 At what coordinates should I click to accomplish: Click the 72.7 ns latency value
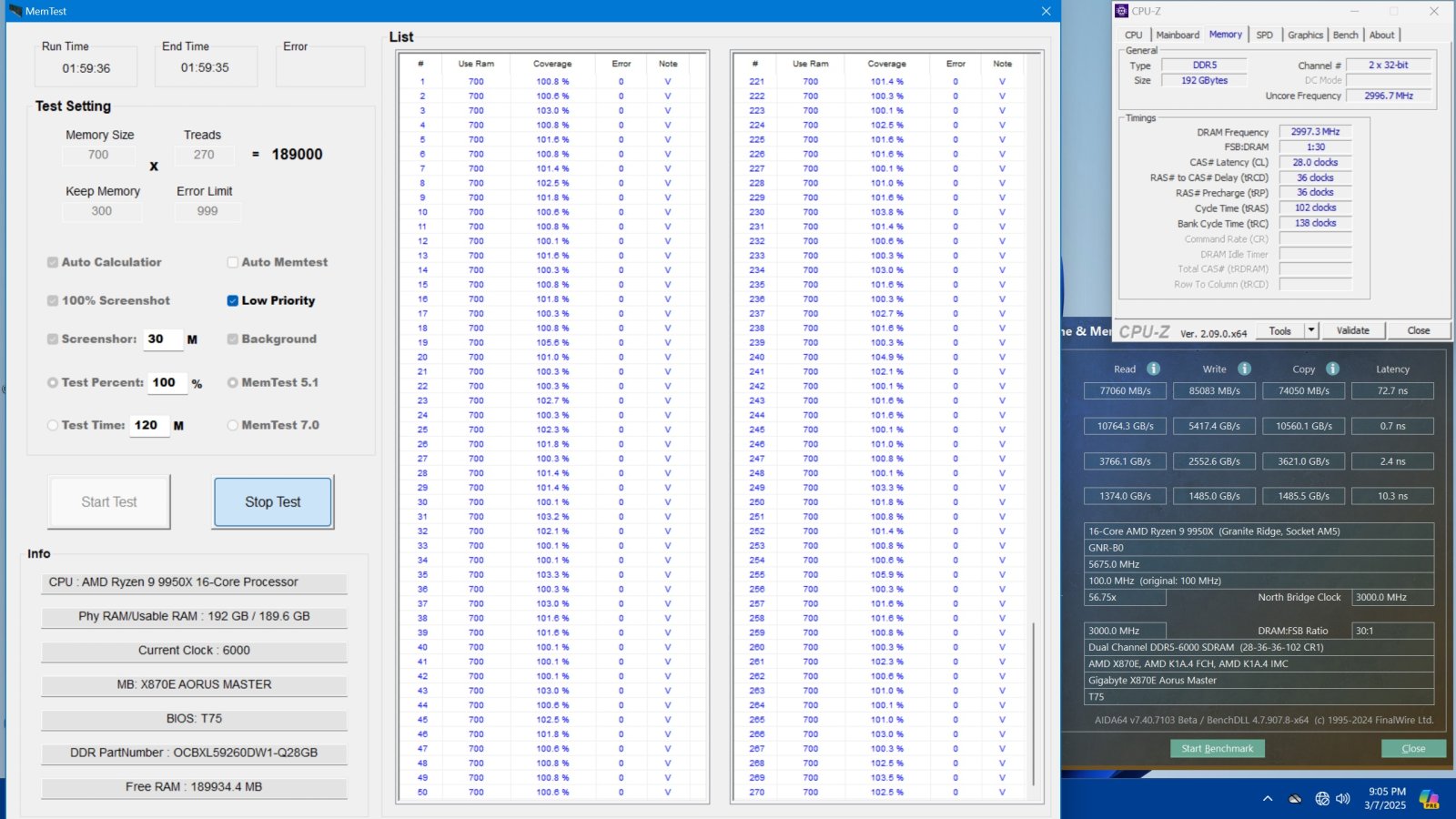(x=1392, y=391)
